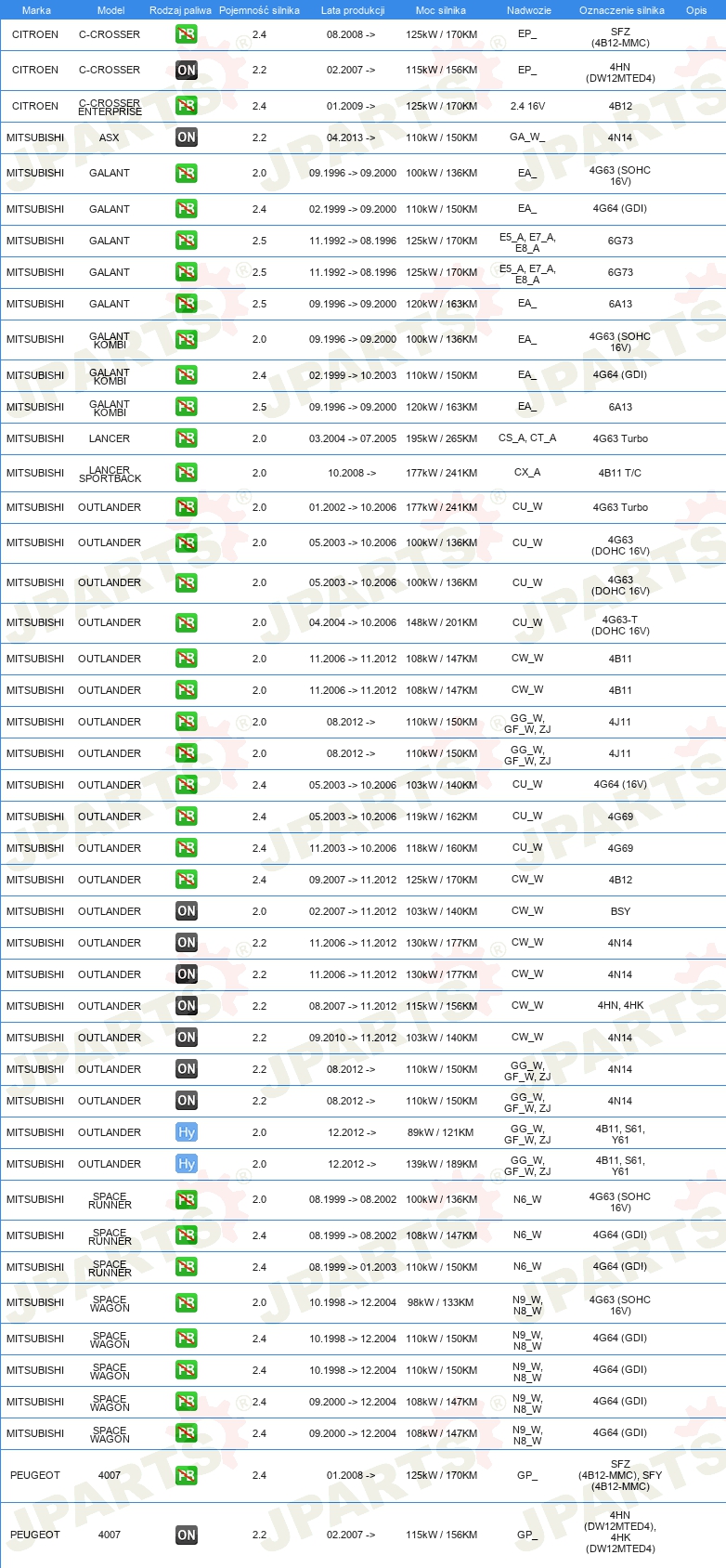Image resolution: width=726 pixels, height=1568 pixels.
Task: Select the CS_A, CT_A body code
Action: click(x=527, y=438)
